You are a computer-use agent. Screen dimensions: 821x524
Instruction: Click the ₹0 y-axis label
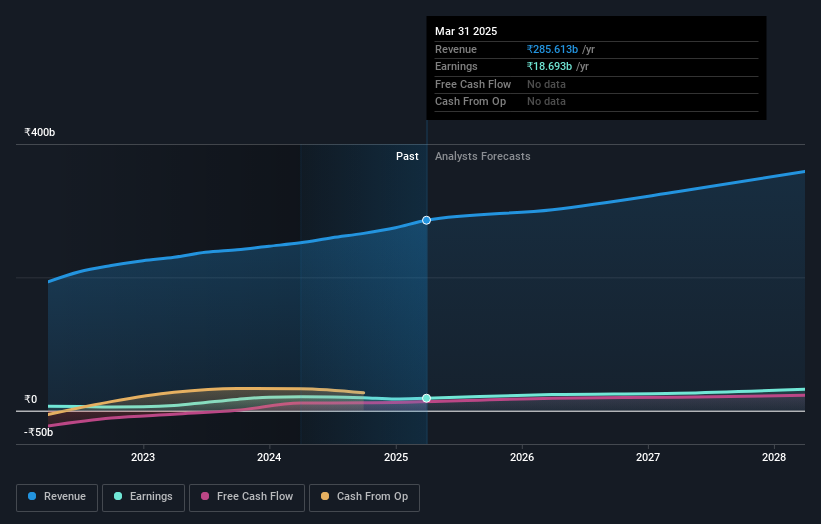31,399
